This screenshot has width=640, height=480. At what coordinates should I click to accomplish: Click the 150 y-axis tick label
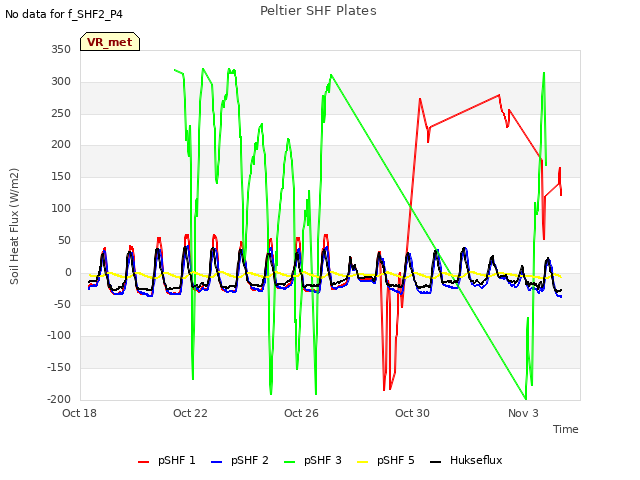click(61, 177)
